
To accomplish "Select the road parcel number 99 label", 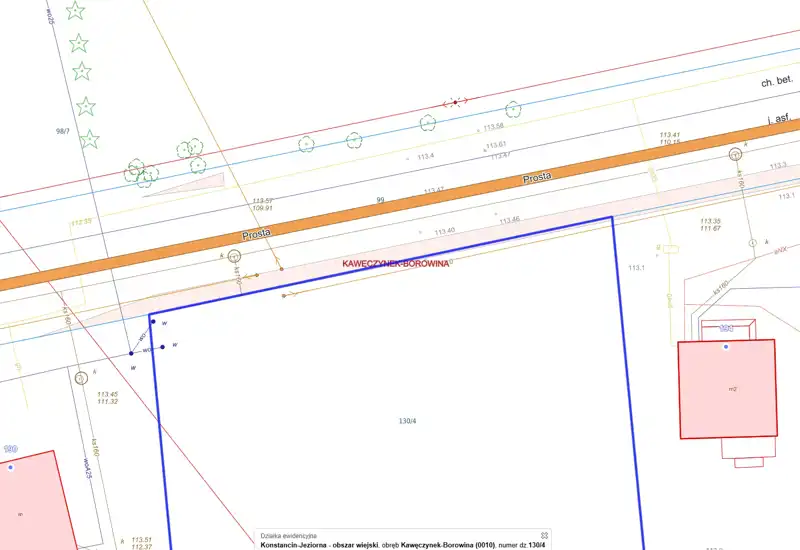I will tap(380, 200).
